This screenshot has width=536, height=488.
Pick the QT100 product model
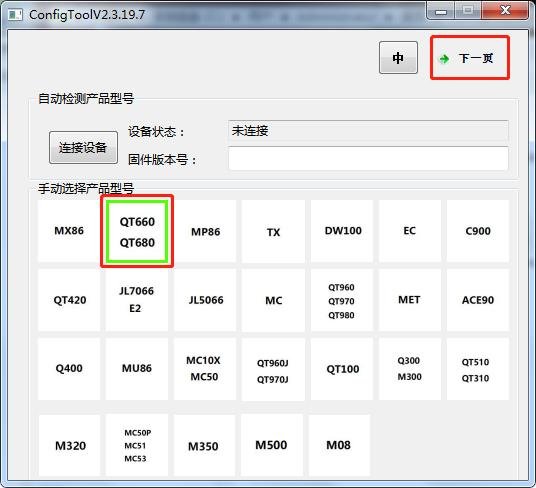tap(342, 369)
